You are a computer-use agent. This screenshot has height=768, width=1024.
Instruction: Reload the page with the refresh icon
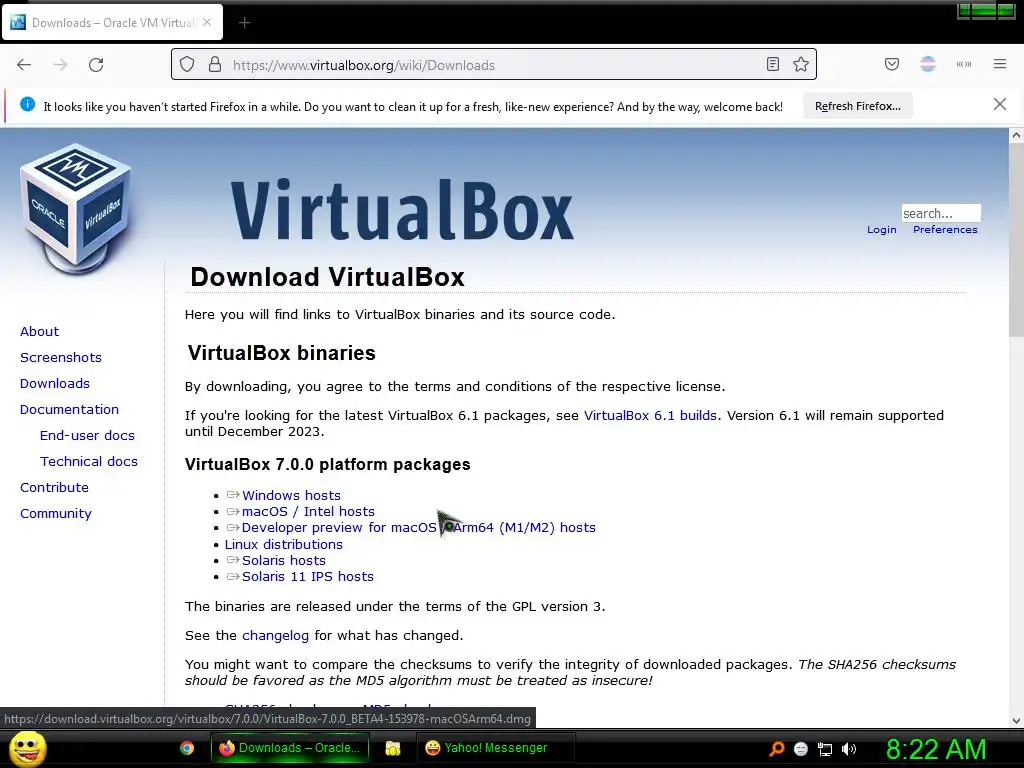click(96, 65)
